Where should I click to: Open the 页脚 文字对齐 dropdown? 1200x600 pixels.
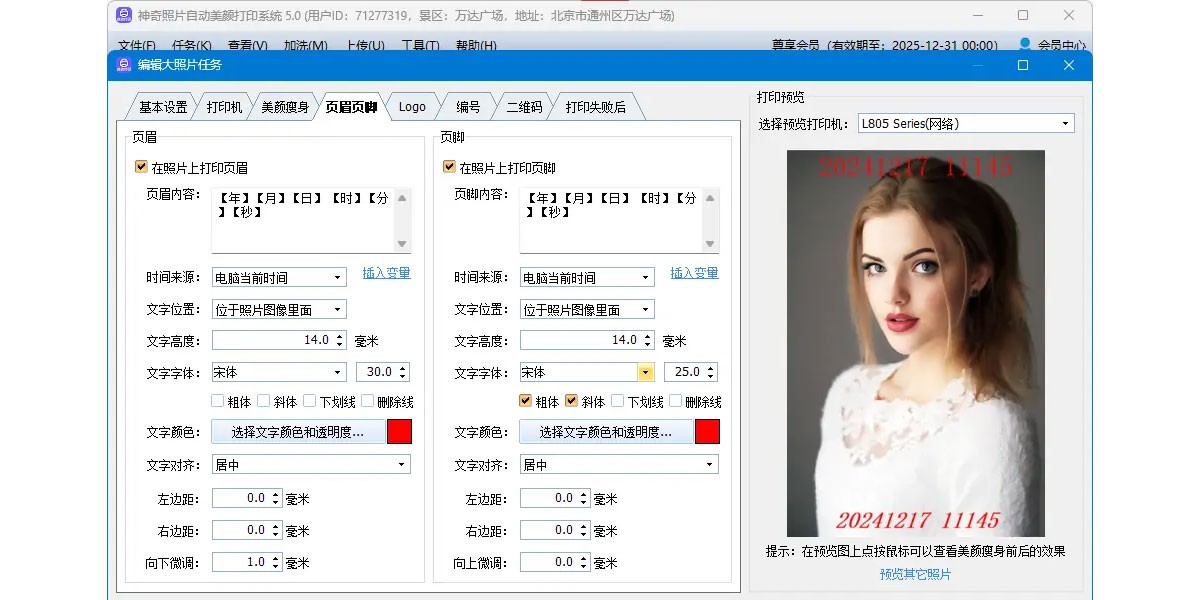tap(710, 465)
